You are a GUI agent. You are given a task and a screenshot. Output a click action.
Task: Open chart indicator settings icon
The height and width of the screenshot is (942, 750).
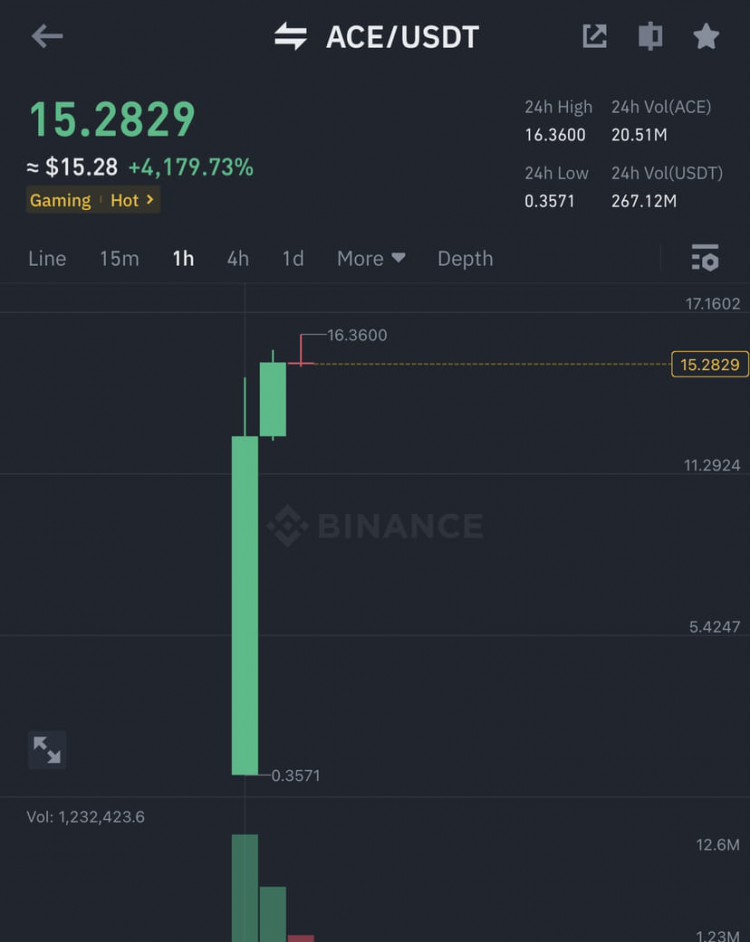pyautogui.click(x=705, y=258)
